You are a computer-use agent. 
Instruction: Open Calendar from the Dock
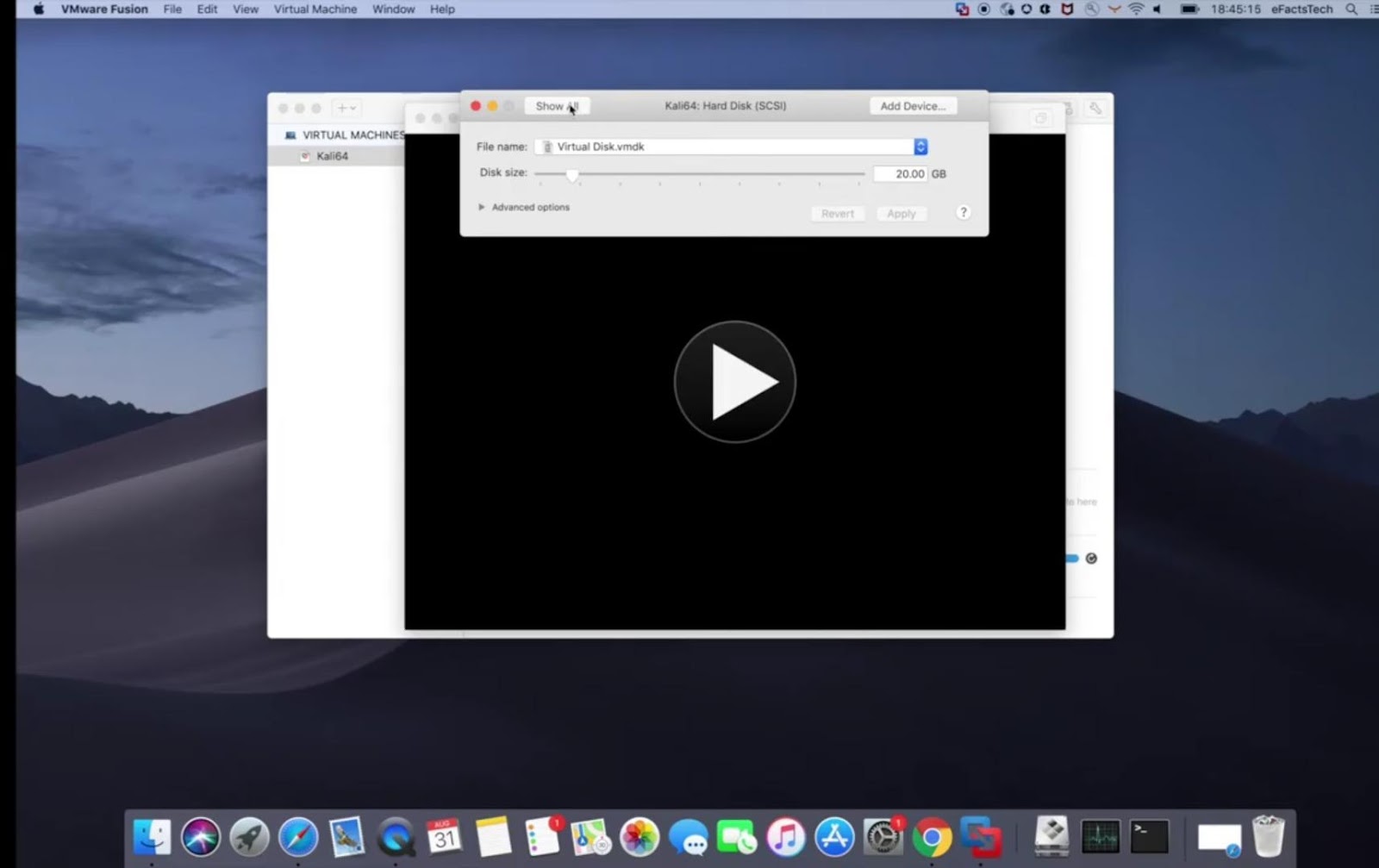coord(444,837)
